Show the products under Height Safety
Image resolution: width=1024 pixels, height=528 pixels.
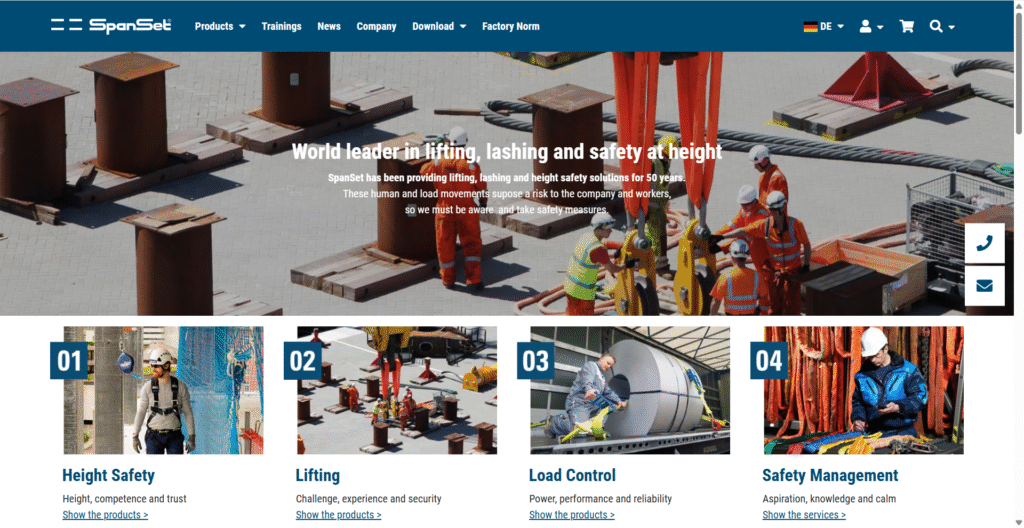pos(105,515)
